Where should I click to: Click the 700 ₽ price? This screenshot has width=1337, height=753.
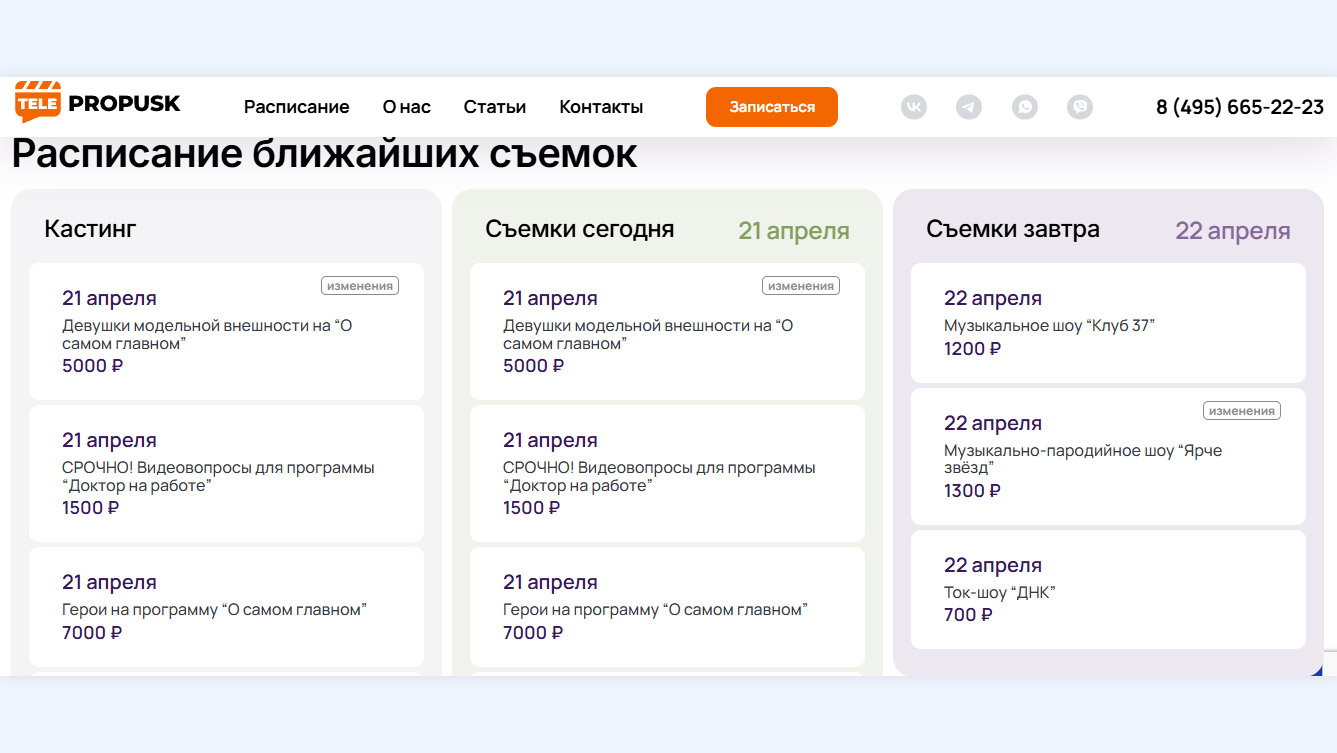(x=968, y=615)
